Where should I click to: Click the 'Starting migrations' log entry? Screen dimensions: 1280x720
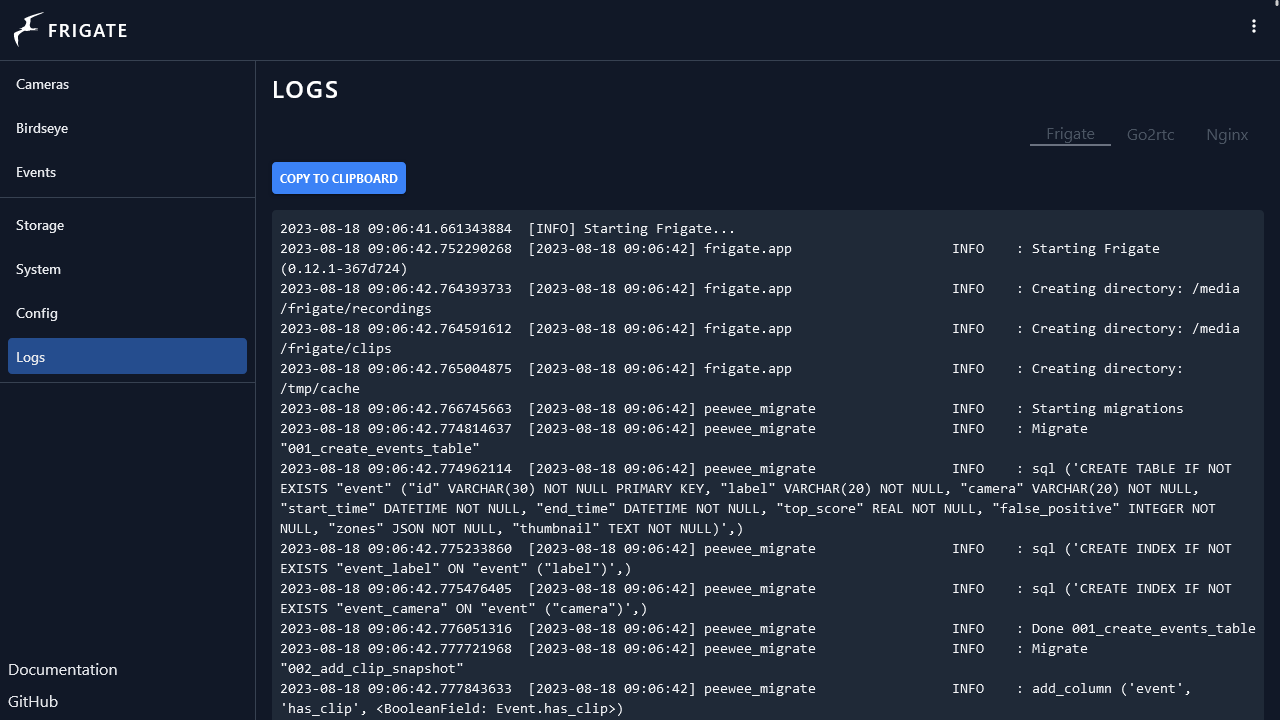pos(1107,408)
